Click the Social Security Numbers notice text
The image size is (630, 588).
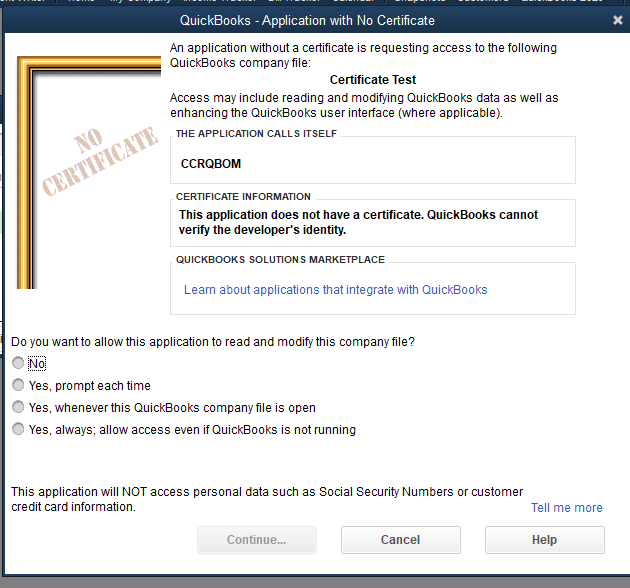click(267, 499)
